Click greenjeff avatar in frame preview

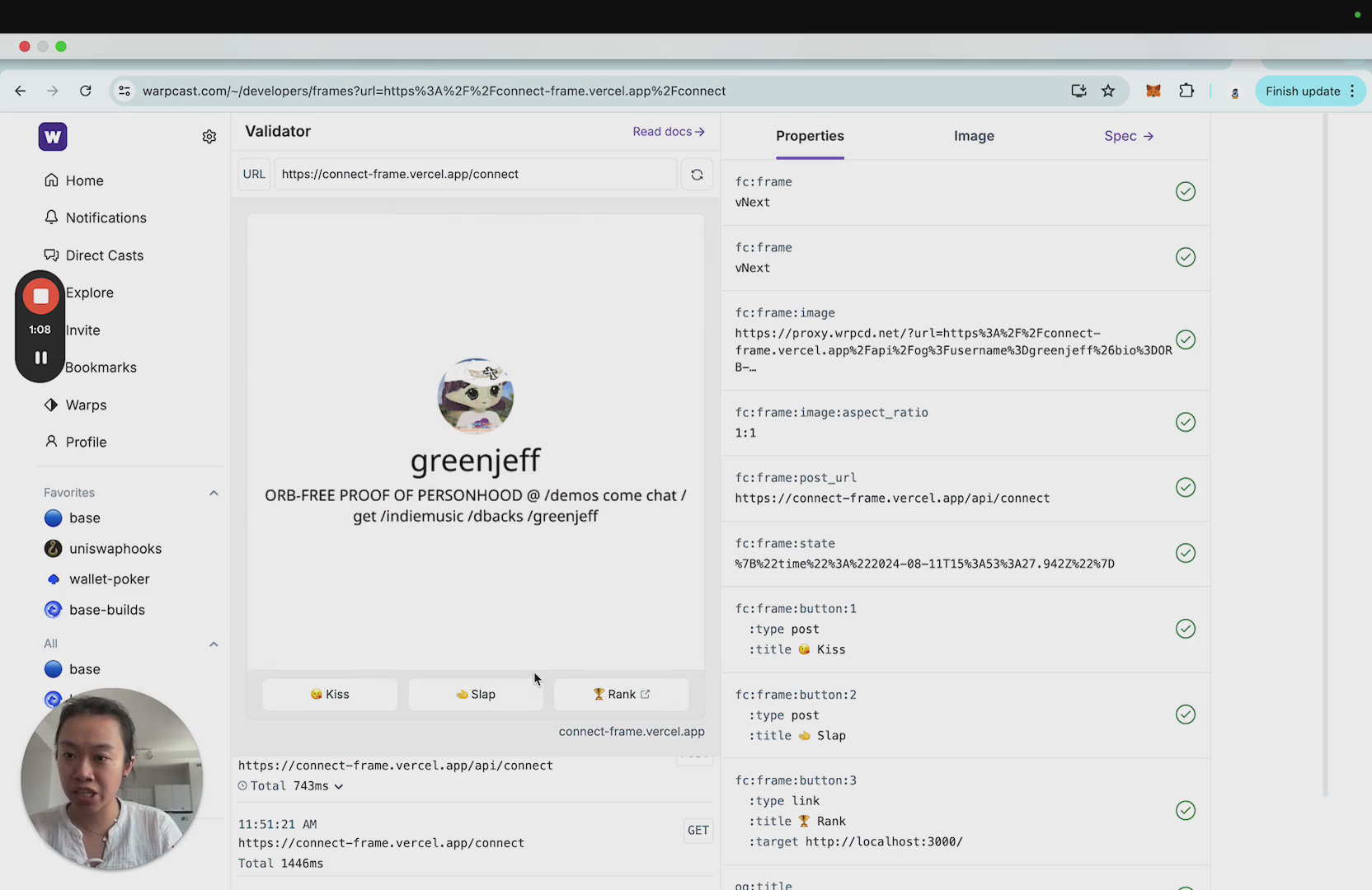coord(476,396)
